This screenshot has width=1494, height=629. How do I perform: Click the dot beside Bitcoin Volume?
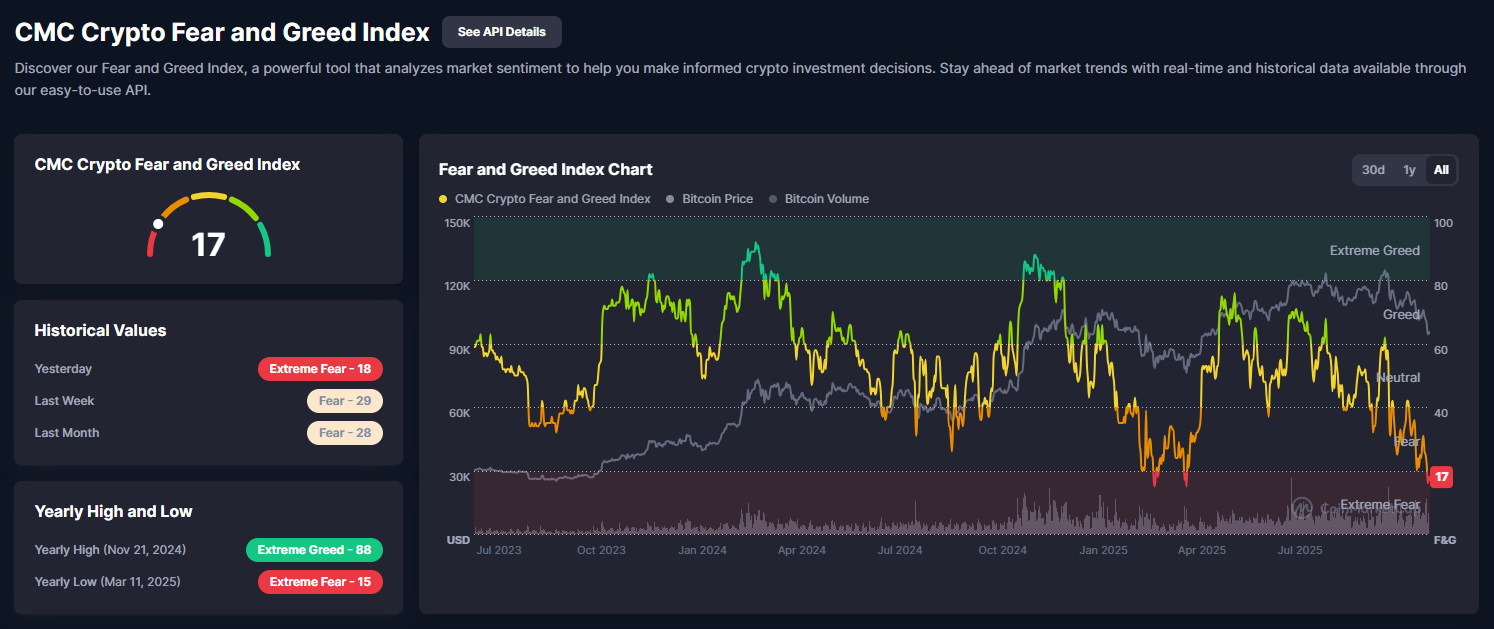pos(773,199)
